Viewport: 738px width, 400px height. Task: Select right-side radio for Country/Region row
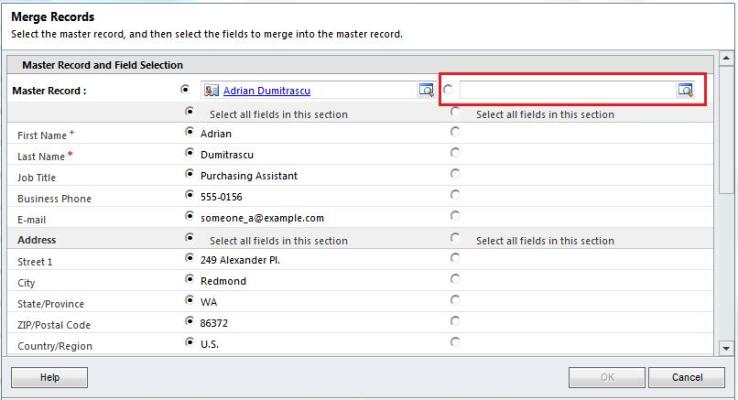pos(455,342)
